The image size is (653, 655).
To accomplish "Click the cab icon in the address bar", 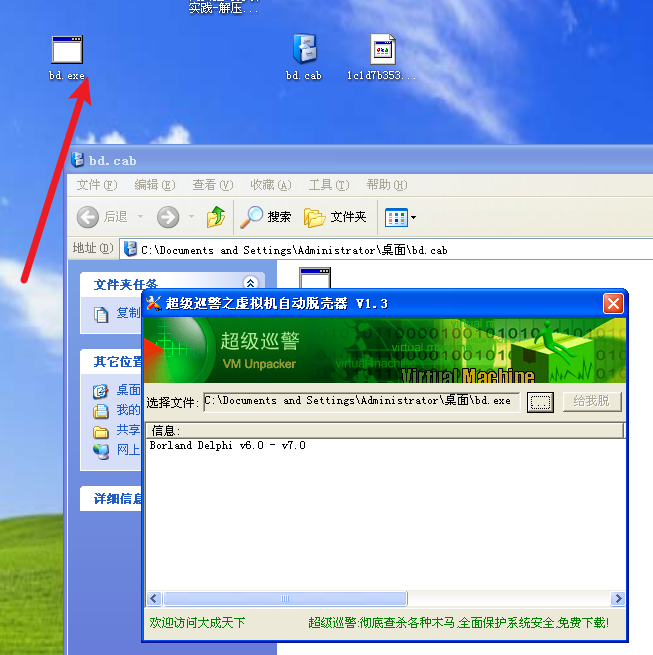I will coord(131,249).
